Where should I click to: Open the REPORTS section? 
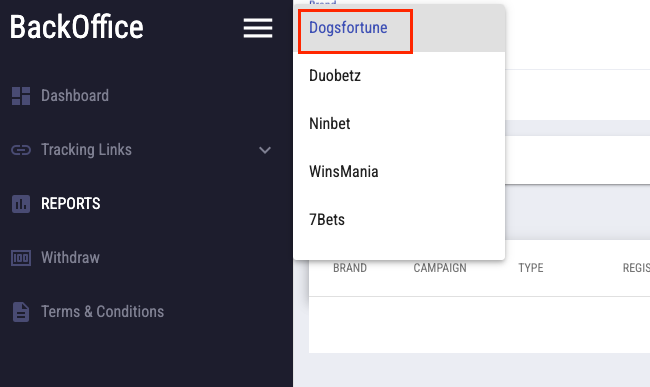[x=70, y=204]
